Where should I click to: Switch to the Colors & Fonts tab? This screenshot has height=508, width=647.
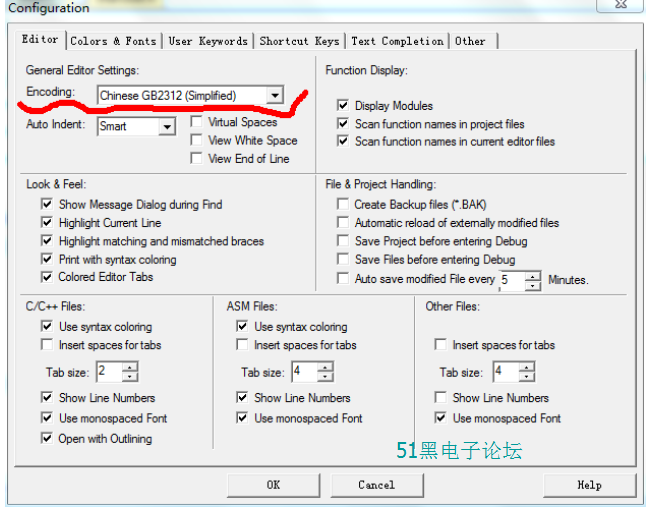tap(113, 41)
